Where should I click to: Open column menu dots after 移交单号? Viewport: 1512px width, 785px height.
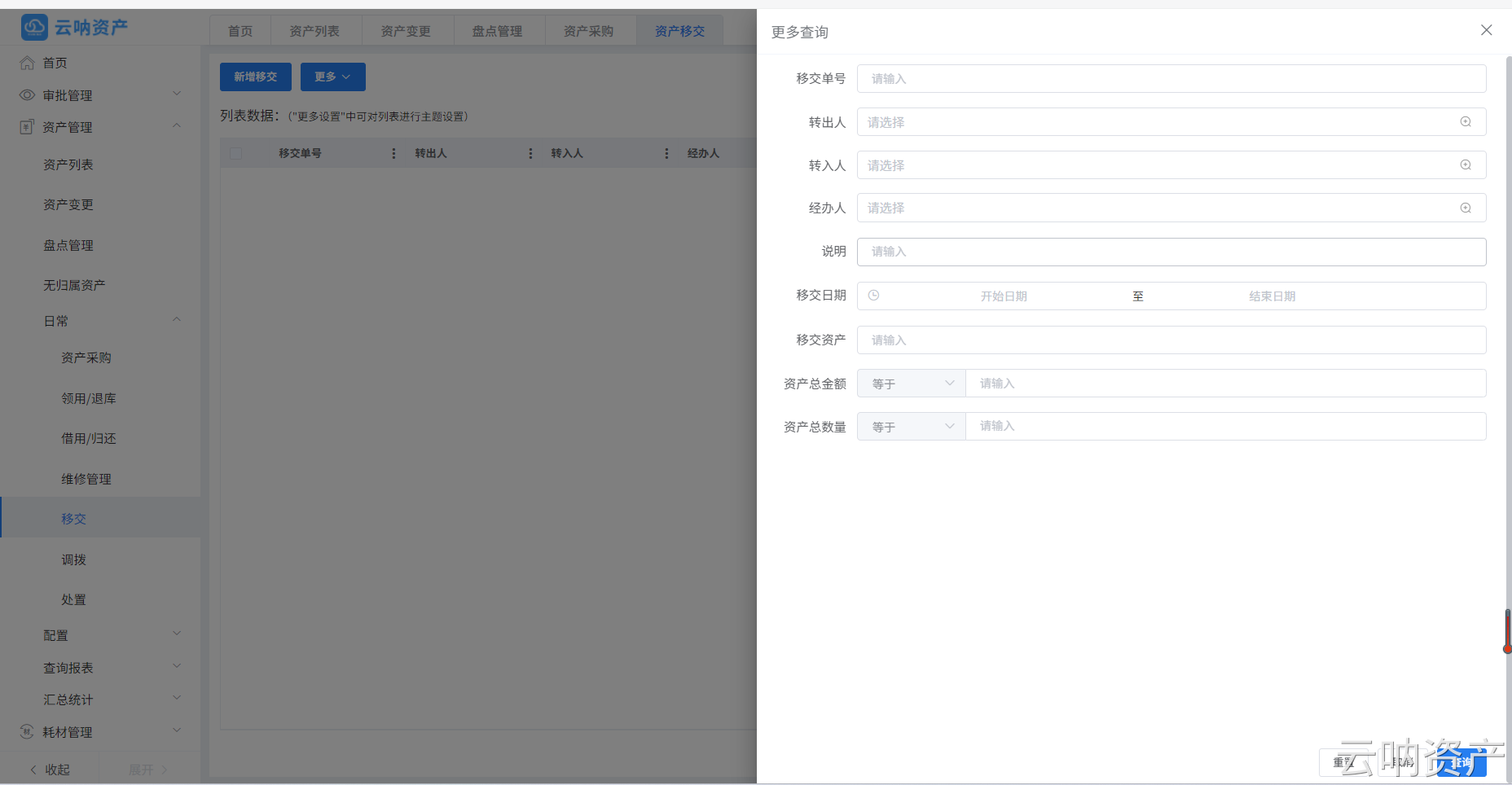coord(394,153)
